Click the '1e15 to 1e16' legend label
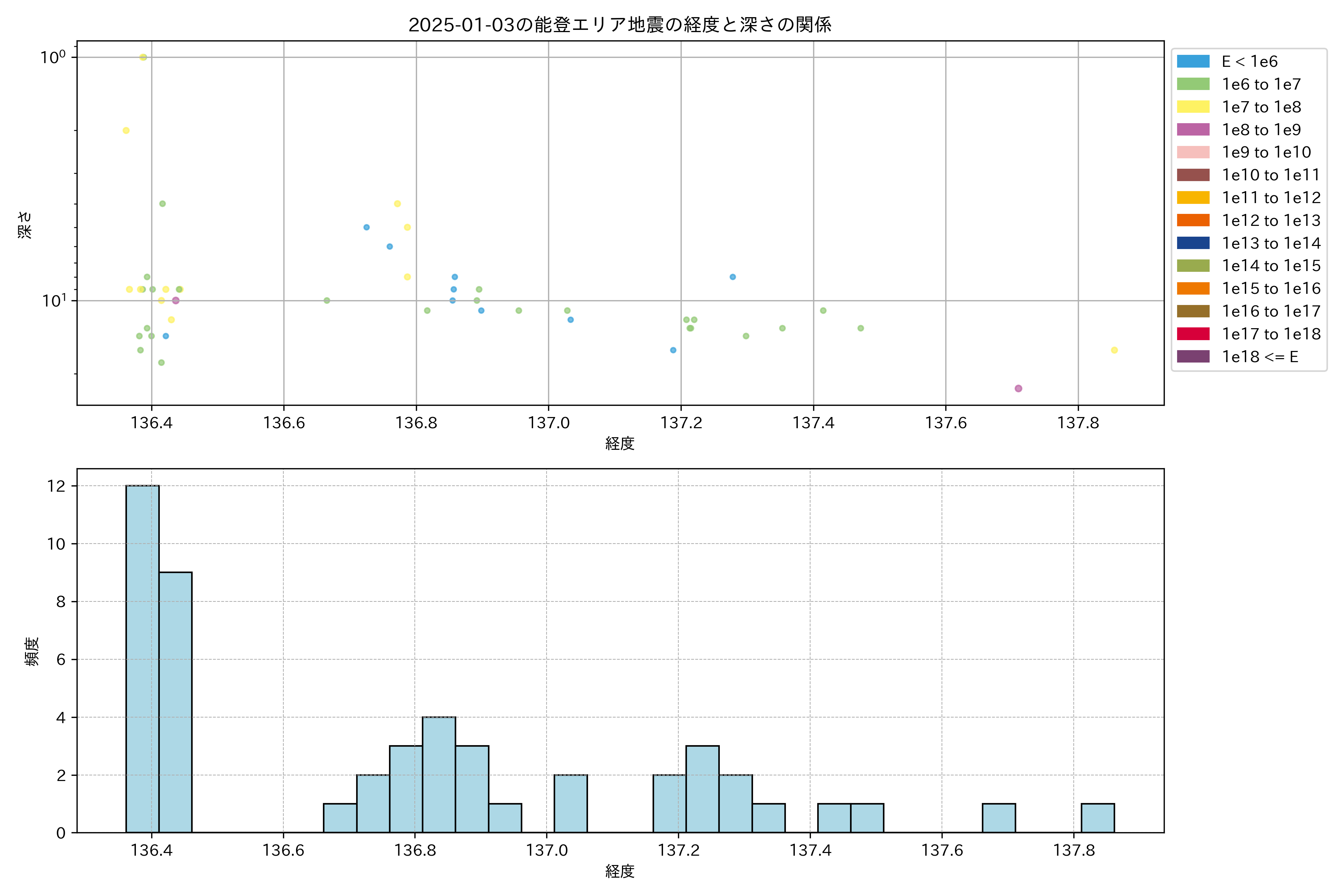Viewport: 1344px width, 896px height. pyautogui.click(x=1271, y=289)
